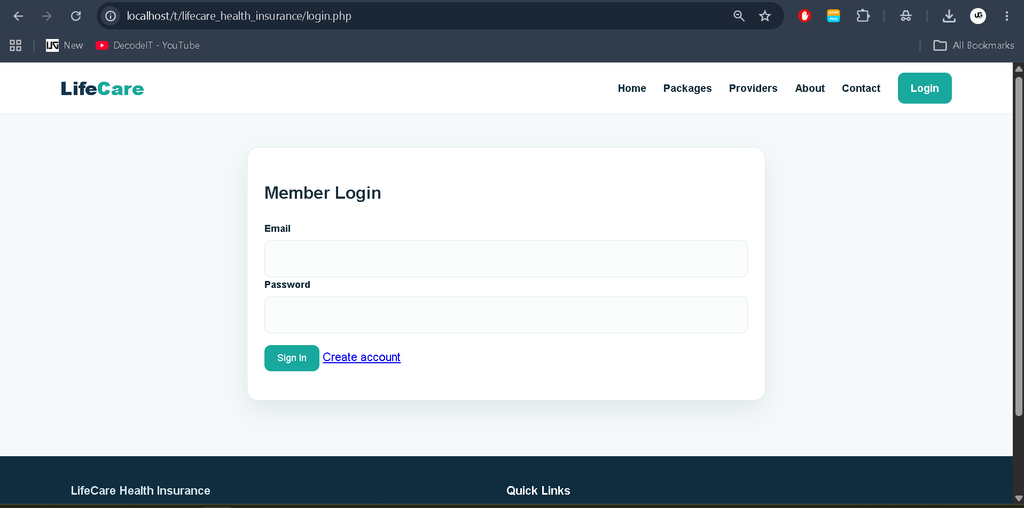Click the LifeCare logo

[x=103, y=89]
